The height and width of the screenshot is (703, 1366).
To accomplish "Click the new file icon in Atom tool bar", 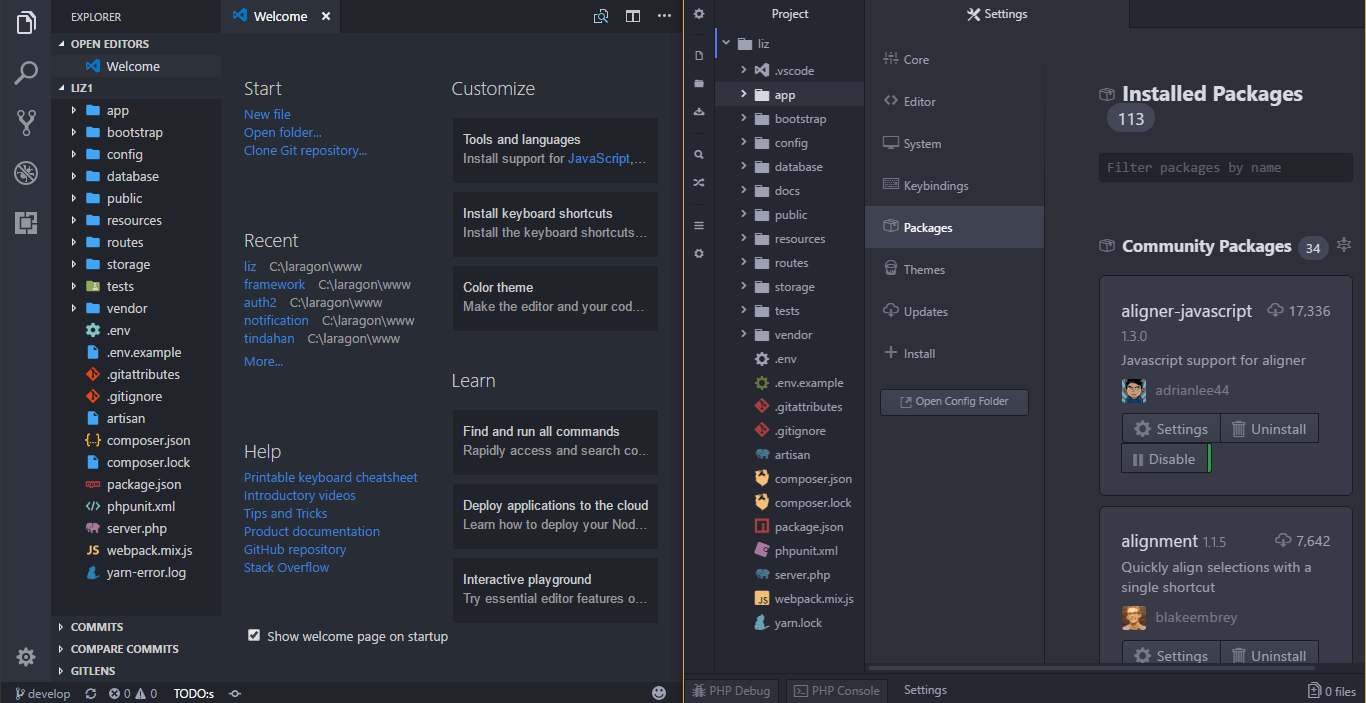I will point(699,56).
